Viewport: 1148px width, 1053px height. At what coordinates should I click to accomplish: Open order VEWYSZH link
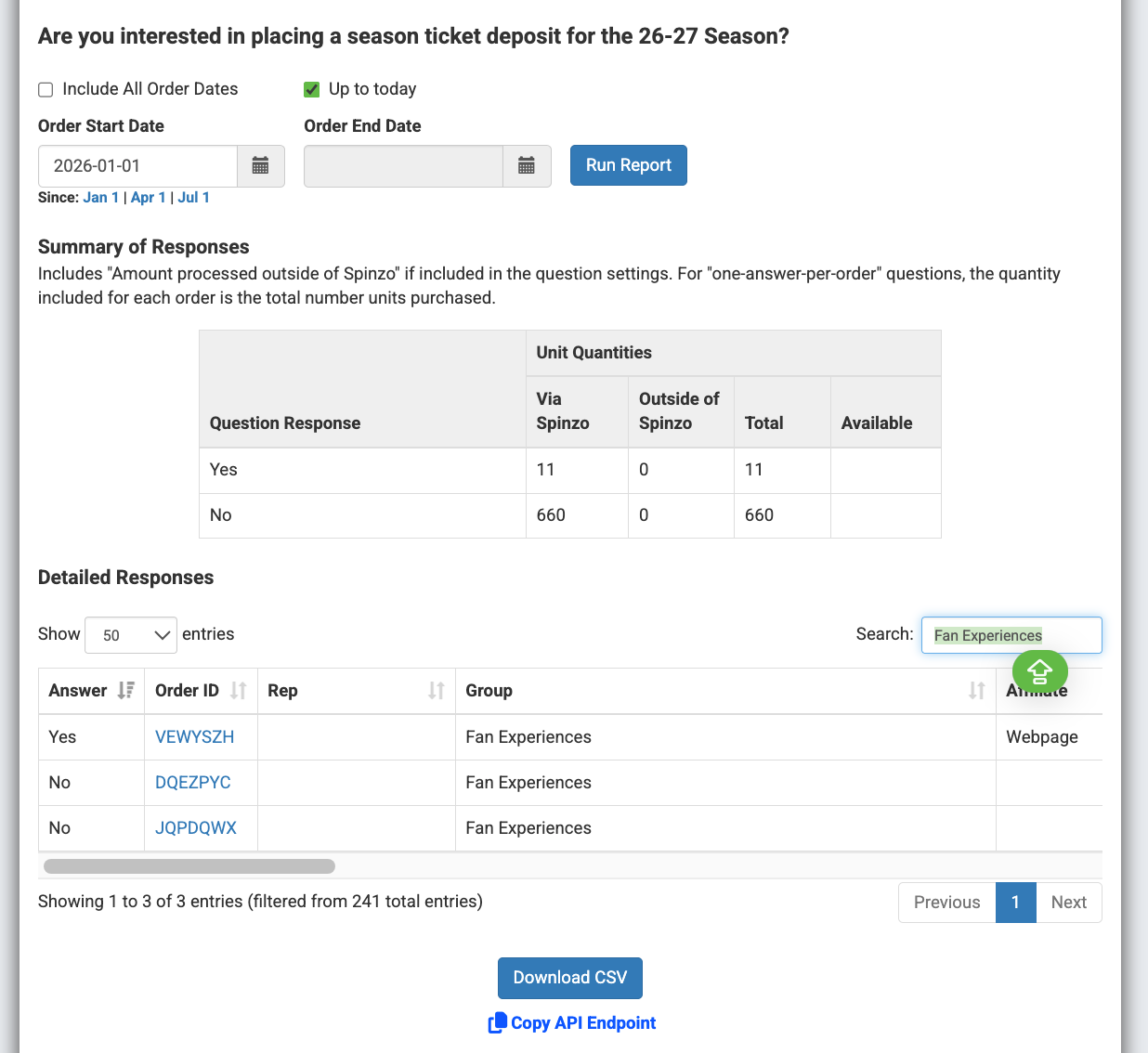click(x=194, y=737)
